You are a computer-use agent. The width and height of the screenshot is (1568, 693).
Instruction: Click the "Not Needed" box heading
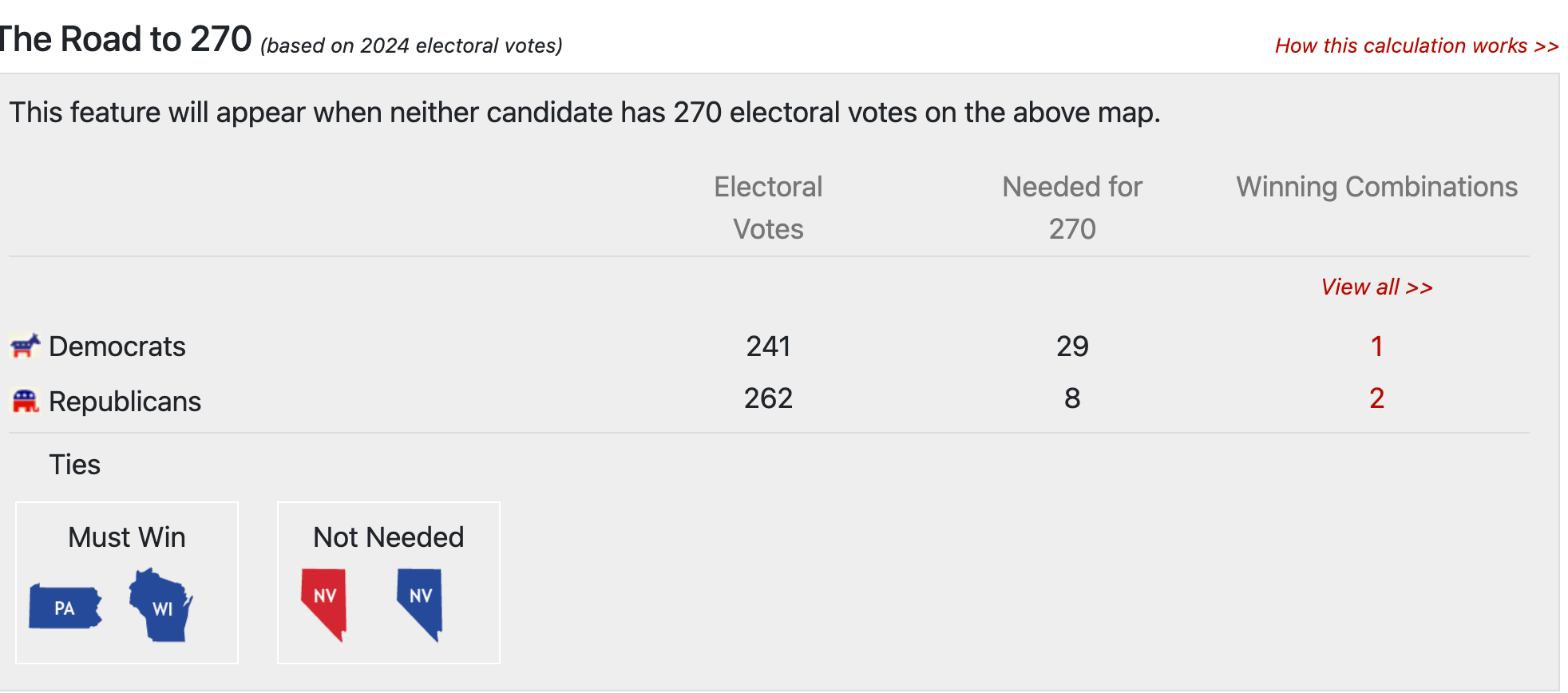(x=388, y=537)
